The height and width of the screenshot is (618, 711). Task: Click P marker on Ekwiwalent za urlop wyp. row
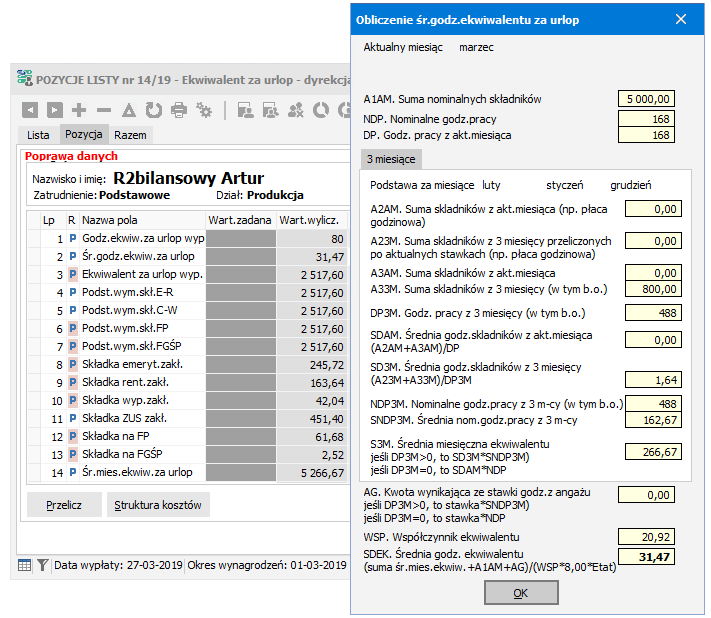[x=73, y=274]
